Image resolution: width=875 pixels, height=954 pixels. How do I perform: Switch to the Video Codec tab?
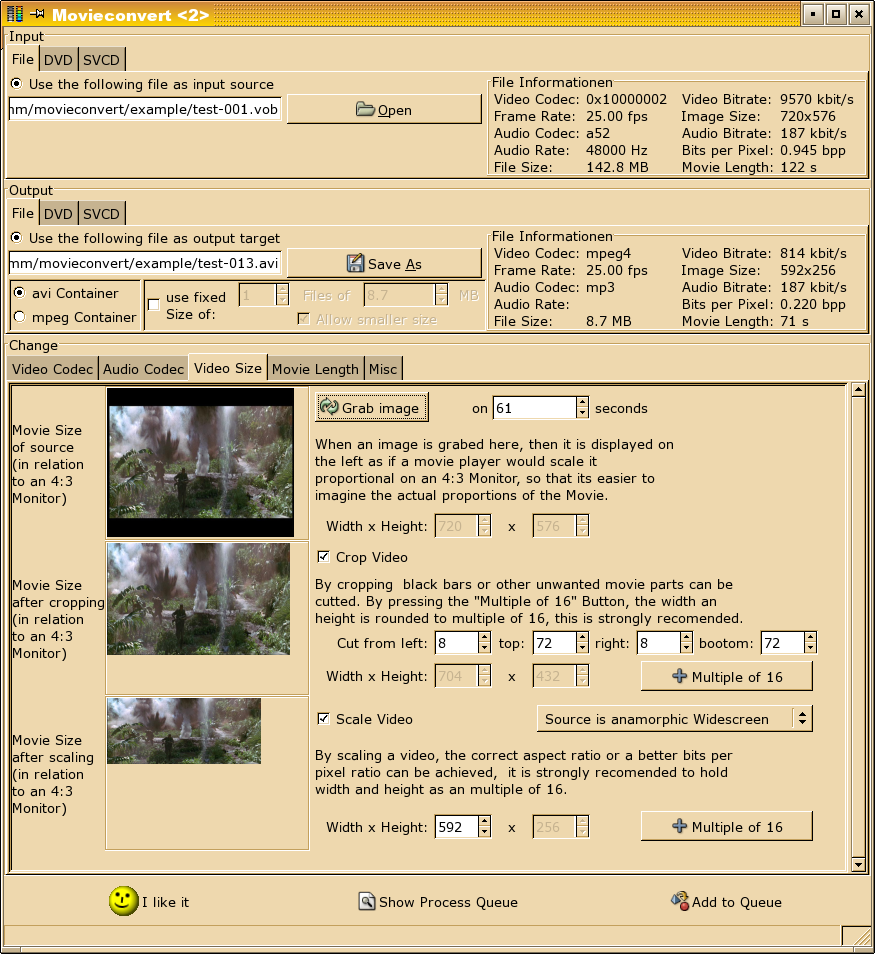(x=53, y=369)
